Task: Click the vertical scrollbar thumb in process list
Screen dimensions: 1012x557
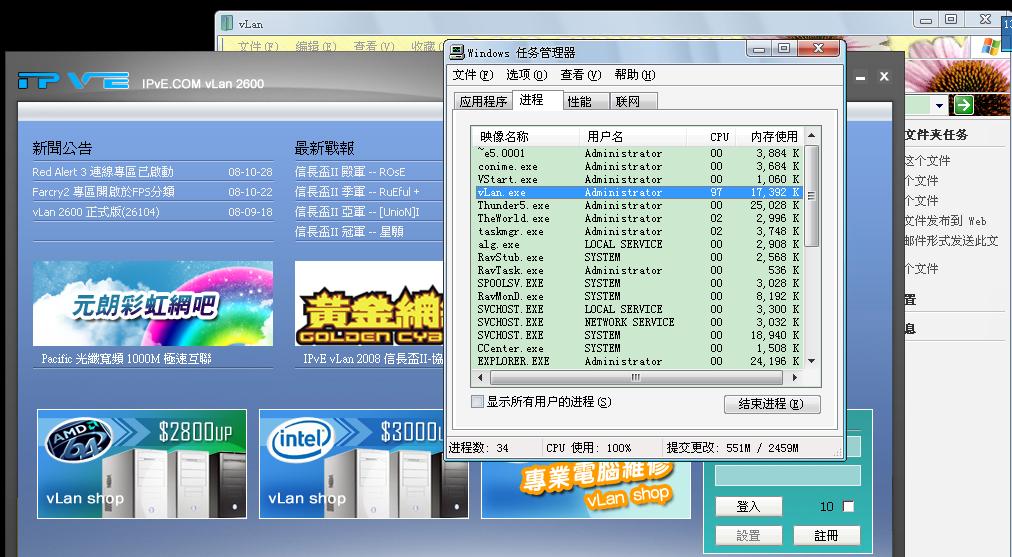Action: pos(811,196)
